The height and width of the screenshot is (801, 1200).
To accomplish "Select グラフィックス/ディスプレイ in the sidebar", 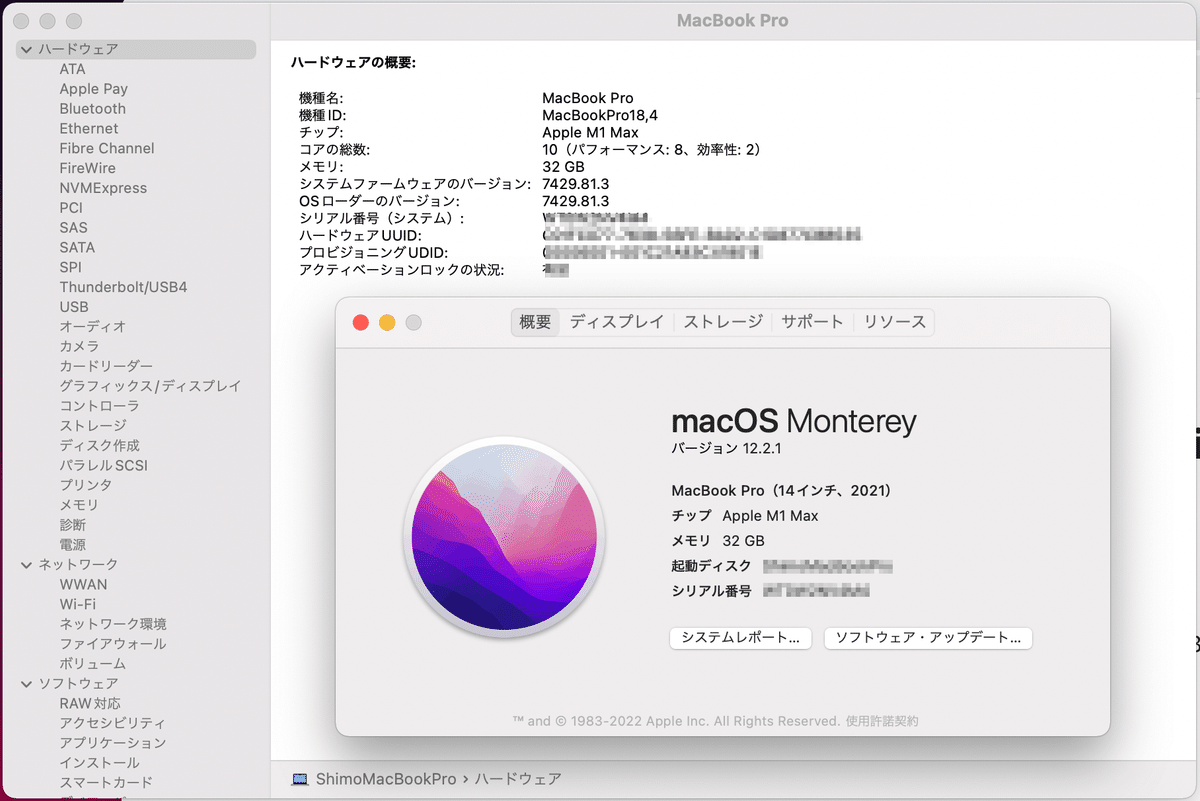I will click(150, 386).
